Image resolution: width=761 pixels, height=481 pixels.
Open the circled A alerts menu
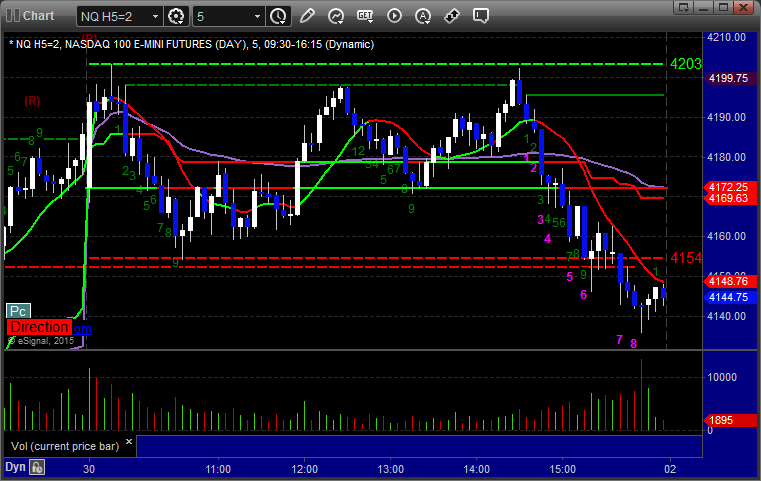pyautogui.click(x=423, y=16)
